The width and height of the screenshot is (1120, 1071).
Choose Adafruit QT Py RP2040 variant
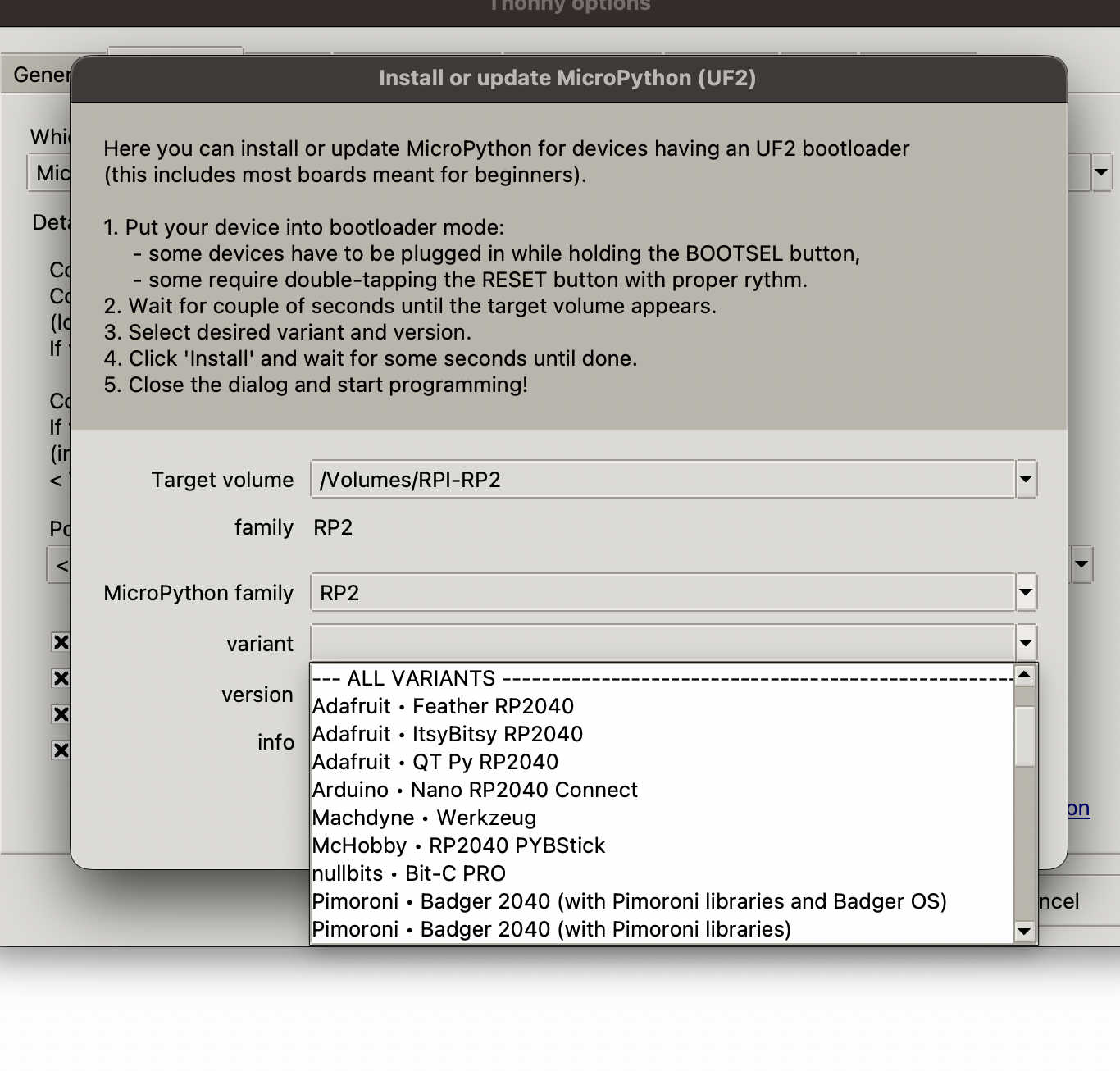662,762
